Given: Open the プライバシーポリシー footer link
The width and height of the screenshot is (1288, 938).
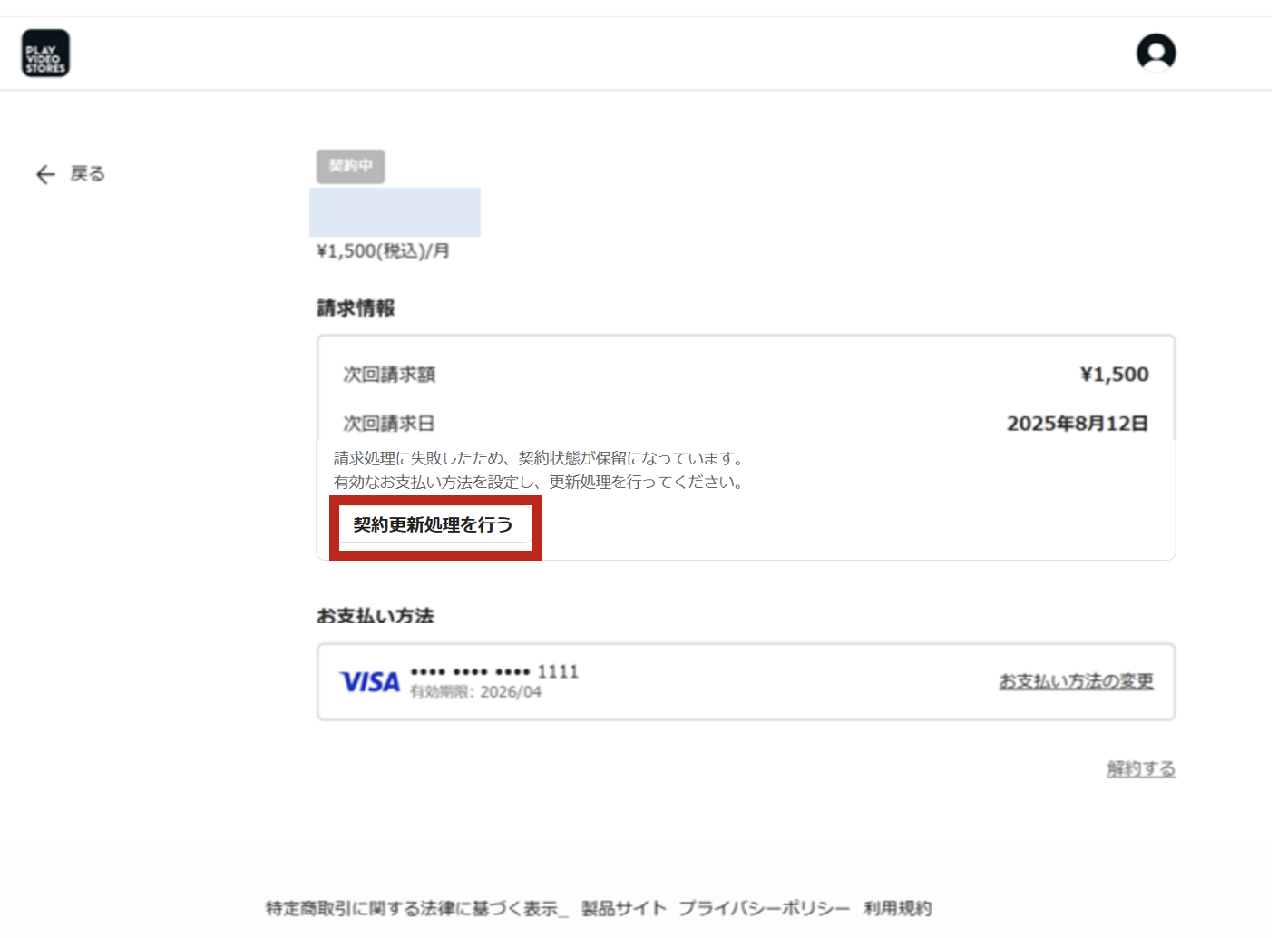Looking at the screenshot, I should click(765, 908).
